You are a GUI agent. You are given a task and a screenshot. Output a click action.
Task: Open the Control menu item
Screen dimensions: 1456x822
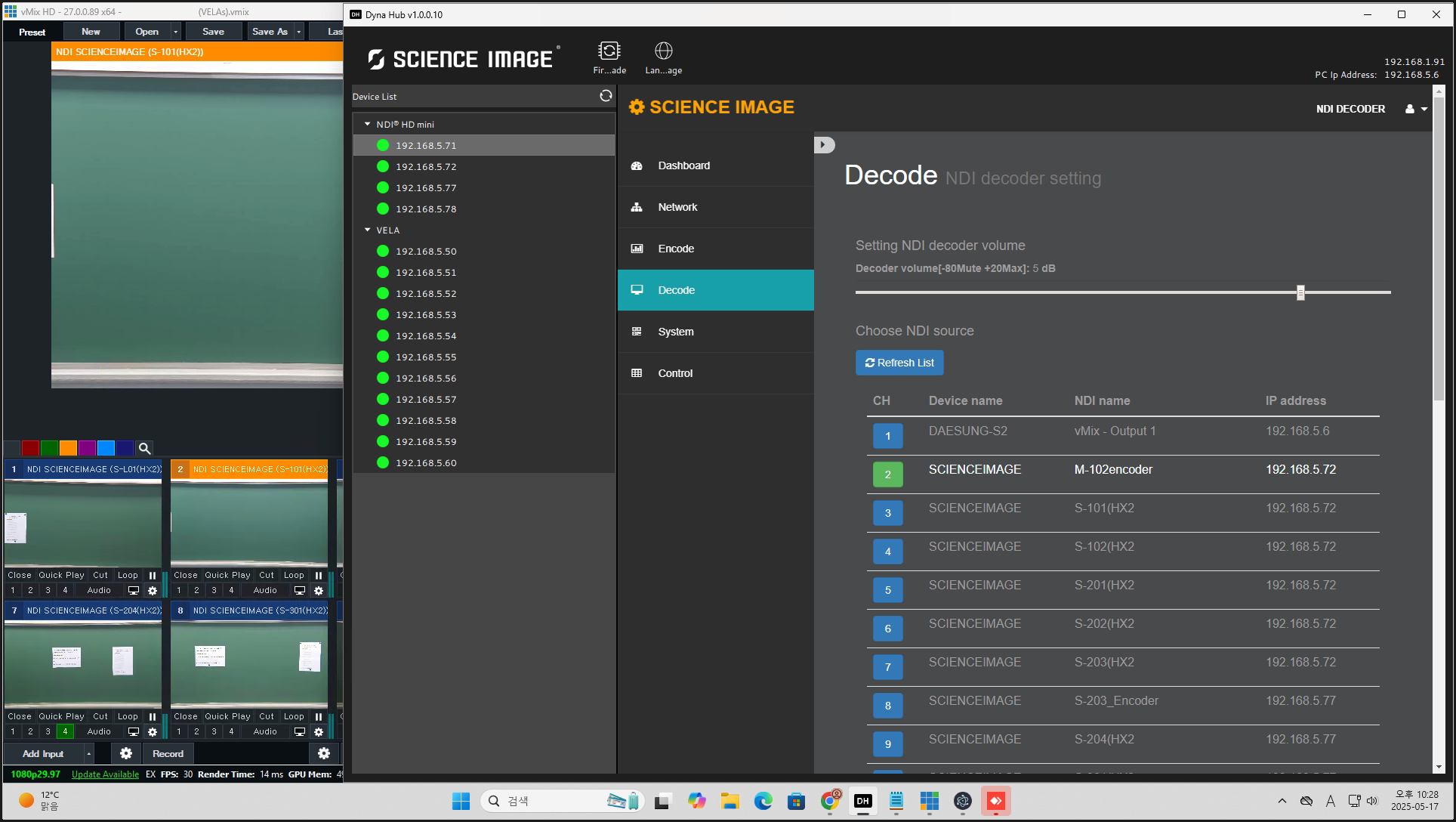coord(715,373)
